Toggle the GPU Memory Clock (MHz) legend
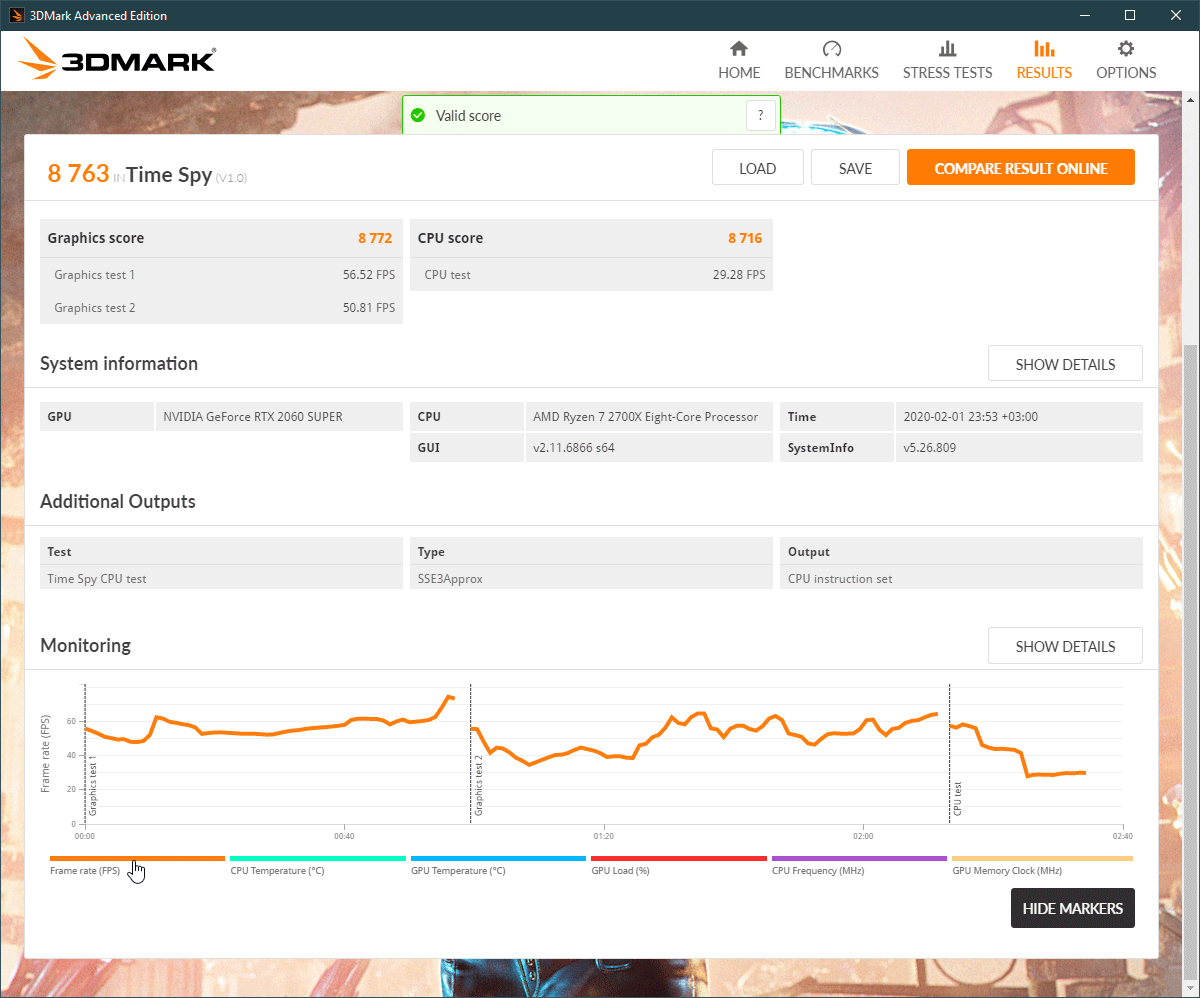The height and width of the screenshot is (998, 1200). (x=1042, y=865)
